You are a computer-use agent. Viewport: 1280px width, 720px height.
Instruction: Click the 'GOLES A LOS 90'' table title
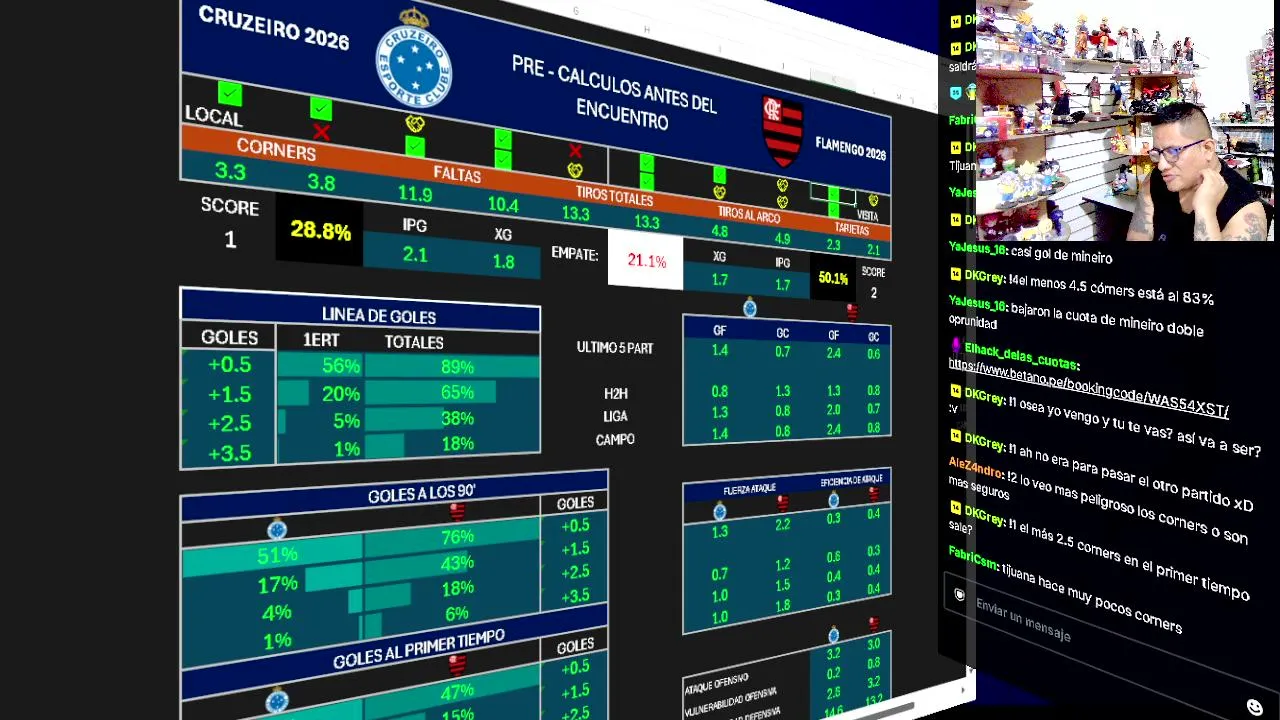pyautogui.click(x=421, y=494)
